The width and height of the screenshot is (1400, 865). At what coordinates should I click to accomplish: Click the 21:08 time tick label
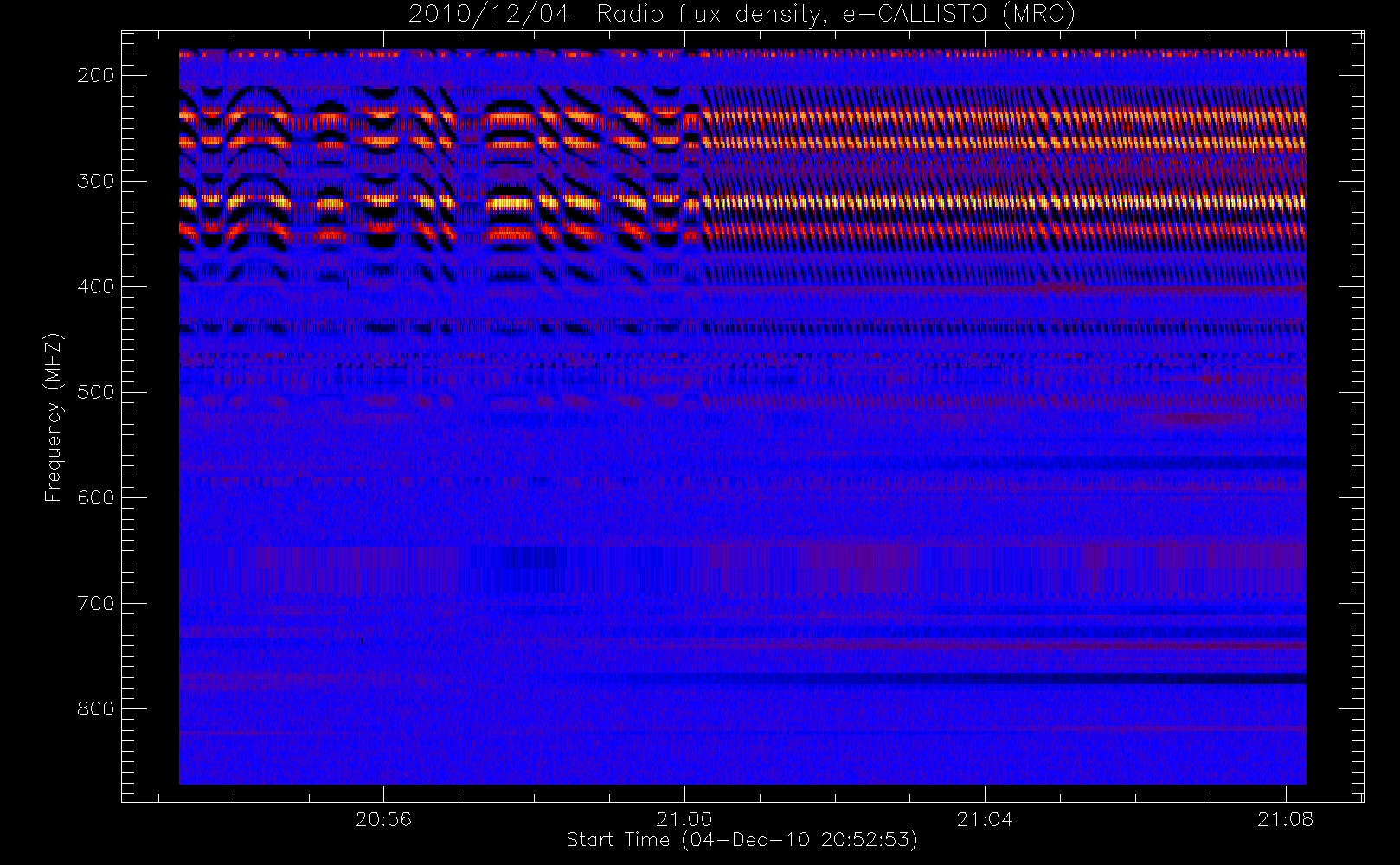(x=1286, y=819)
